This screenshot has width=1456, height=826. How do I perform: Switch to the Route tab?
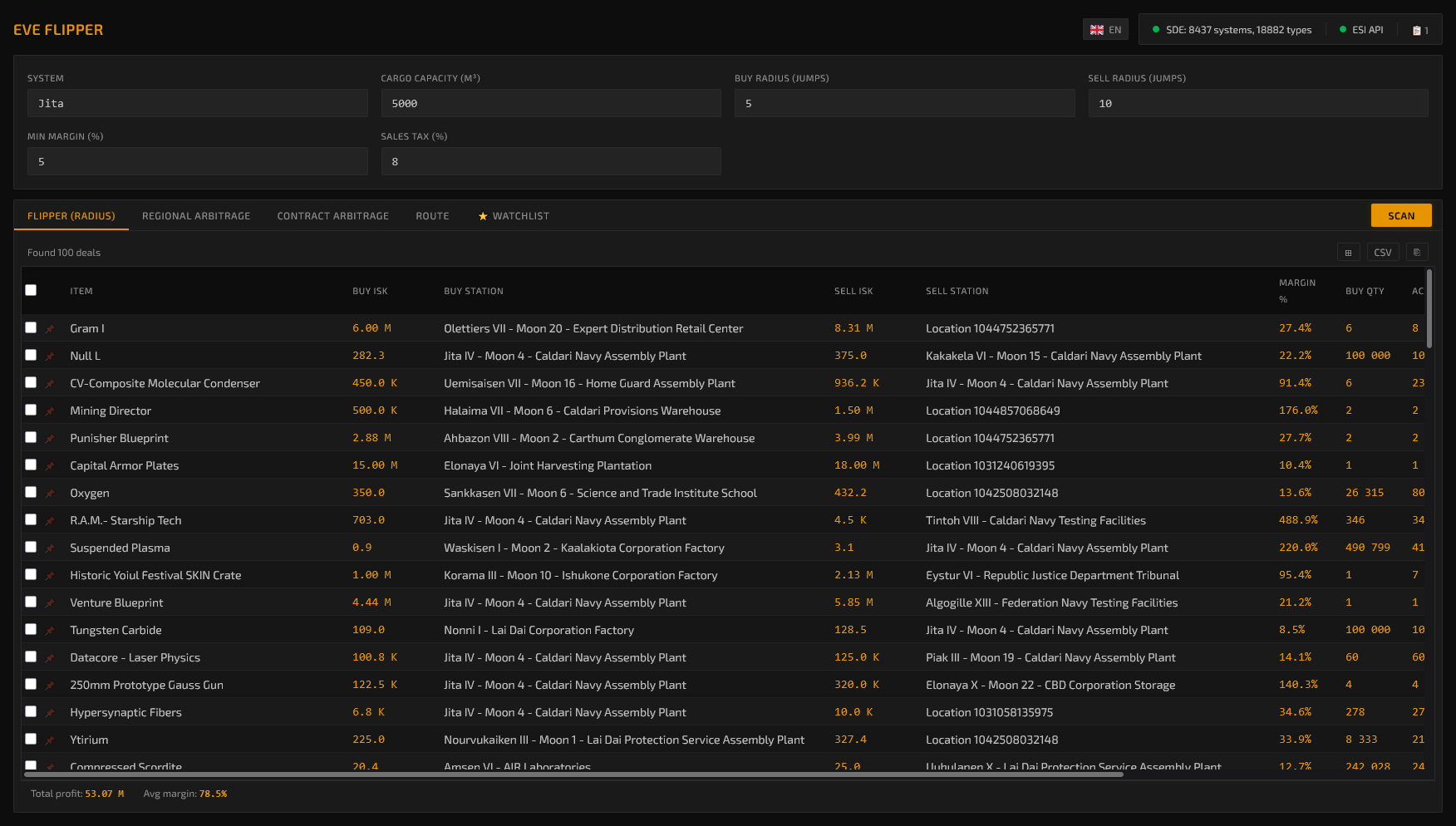[432, 216]
